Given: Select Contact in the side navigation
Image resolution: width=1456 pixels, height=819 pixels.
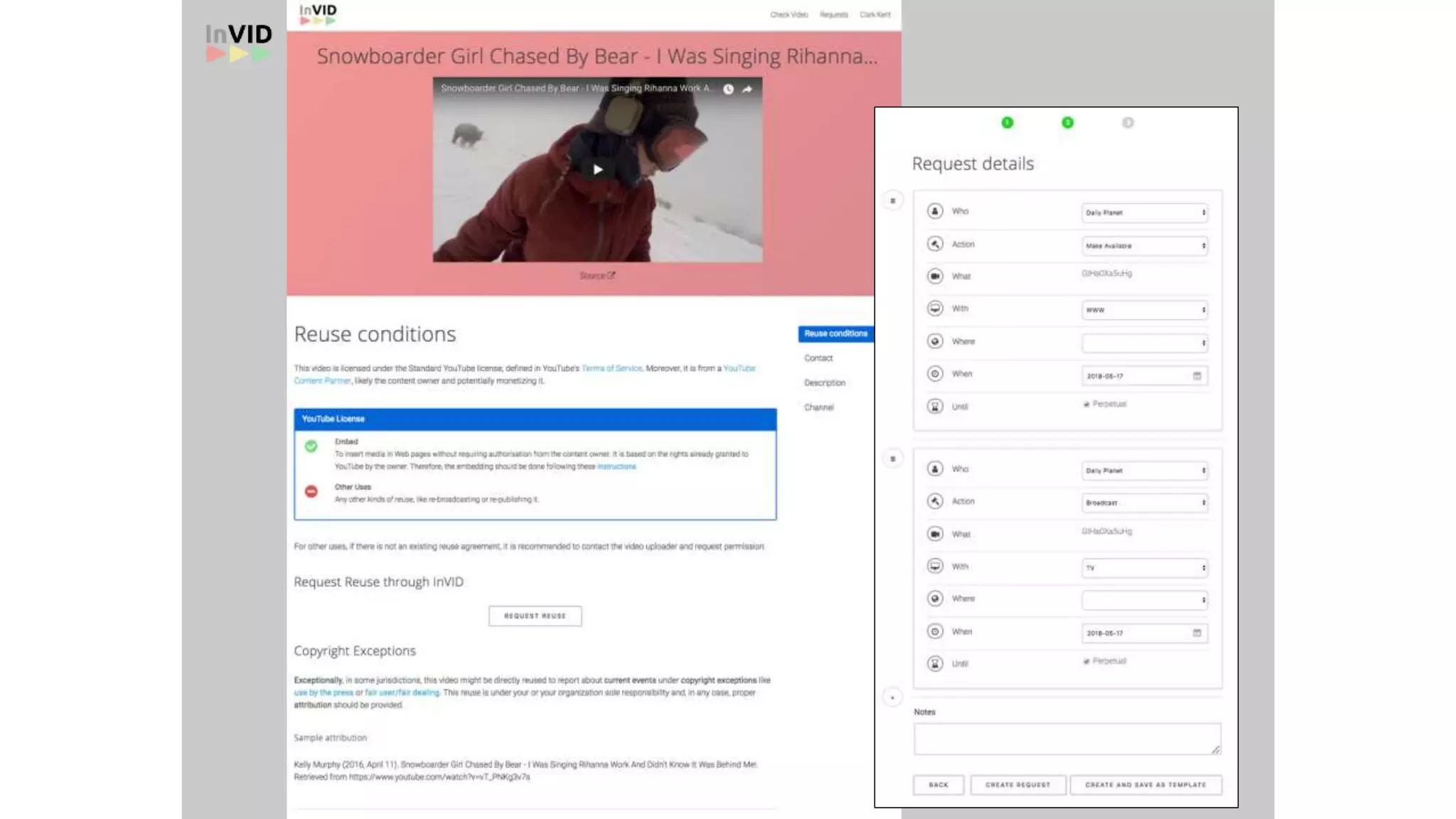Looking at the screenshot, I should point(818,358).
